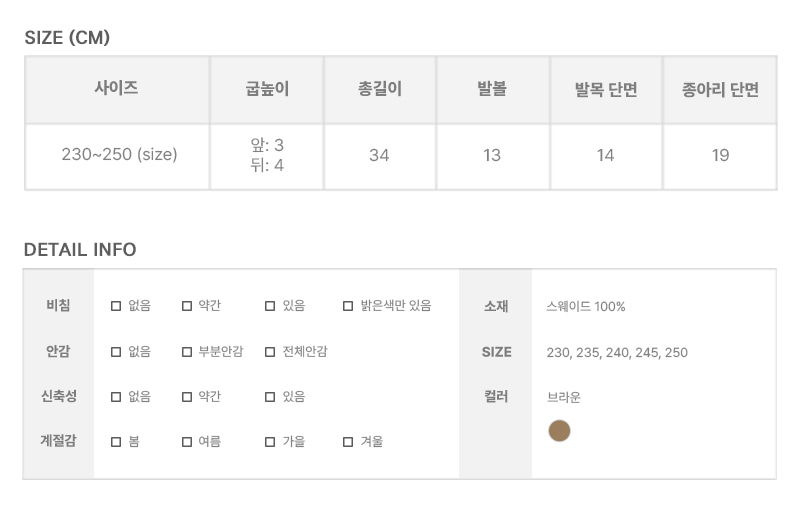Check the 신축성 있음 checkbox

(x=270, y=396)
